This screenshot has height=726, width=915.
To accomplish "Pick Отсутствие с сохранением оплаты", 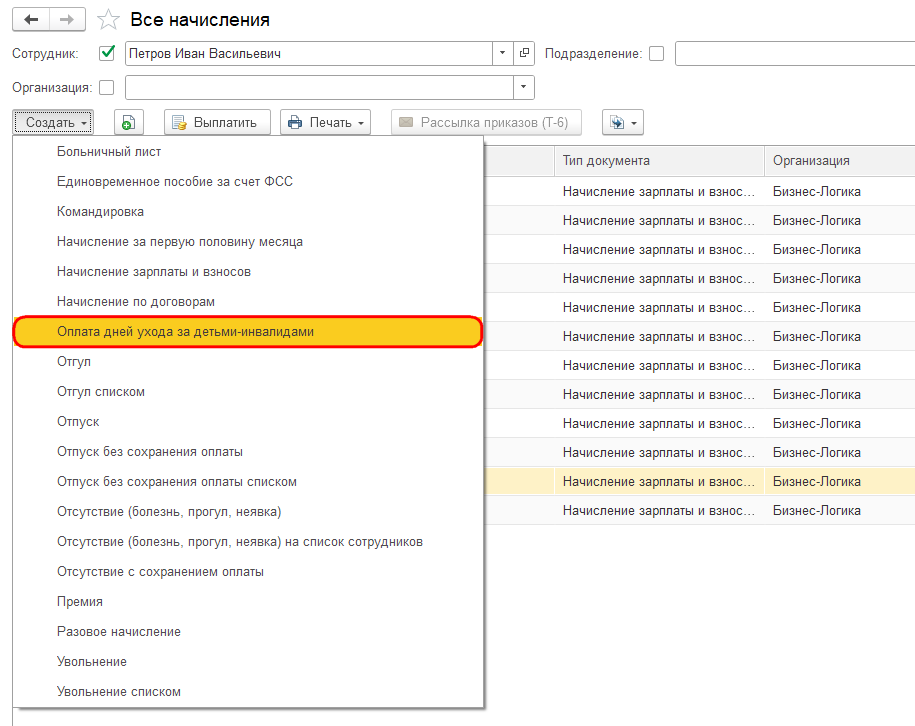I will 248,572.
